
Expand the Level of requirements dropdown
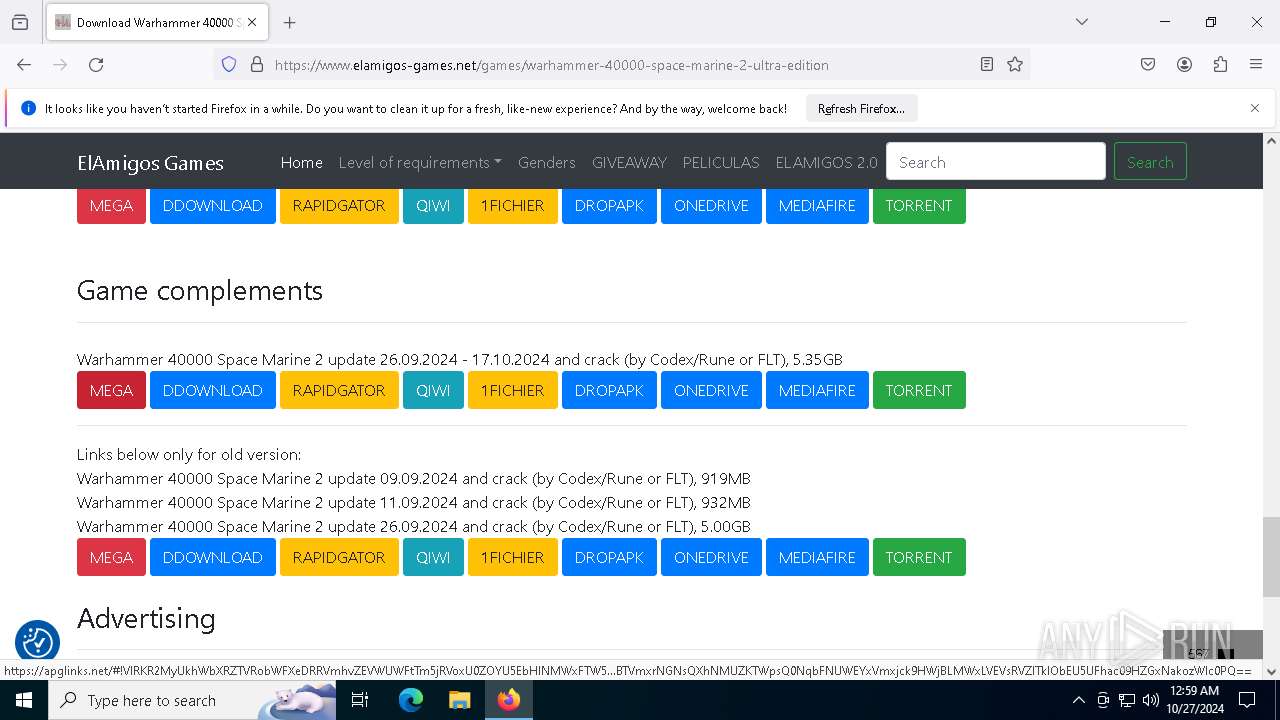(420, 162)
